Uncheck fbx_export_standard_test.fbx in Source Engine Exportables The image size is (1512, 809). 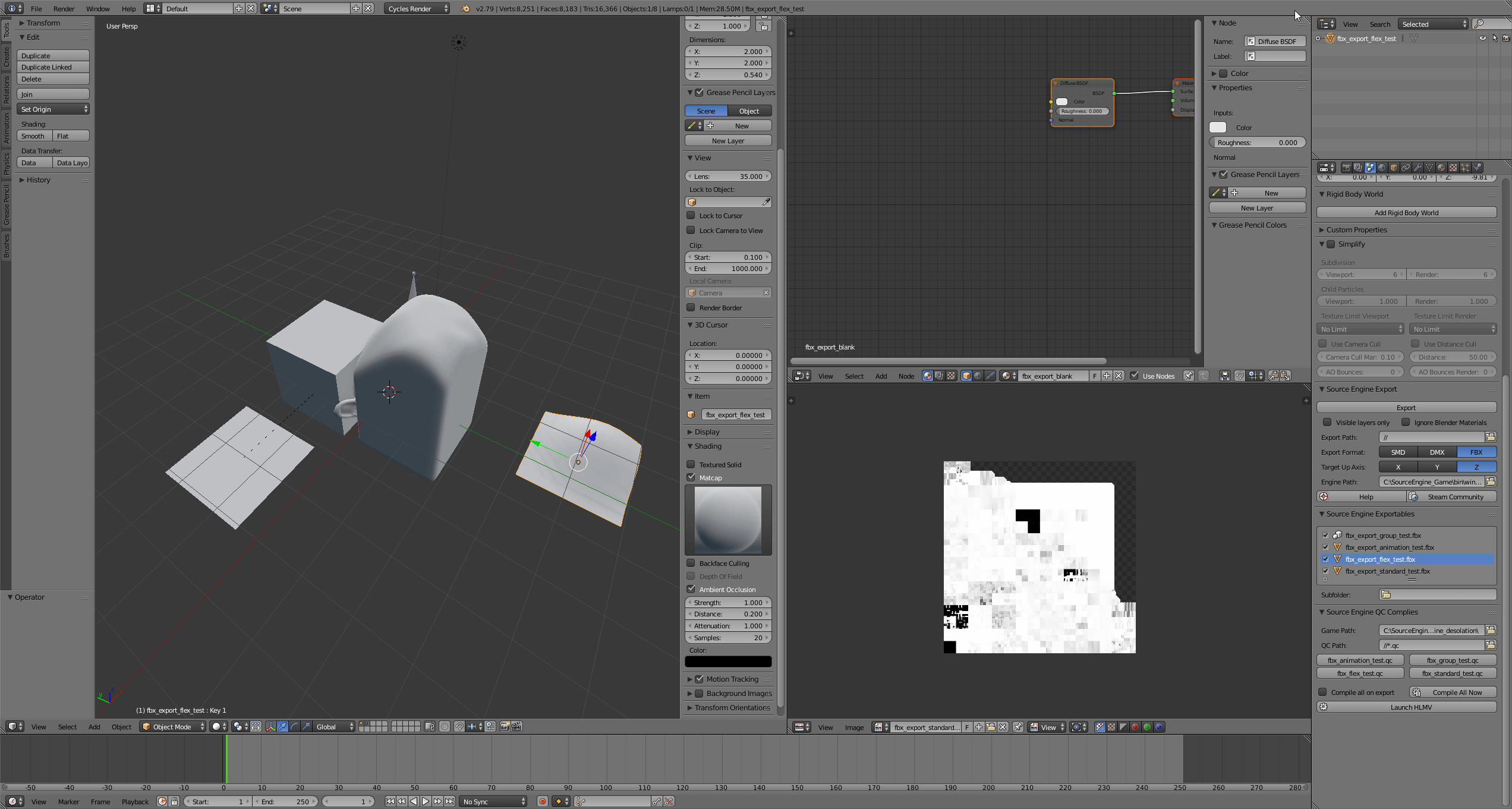[1325, 571]
